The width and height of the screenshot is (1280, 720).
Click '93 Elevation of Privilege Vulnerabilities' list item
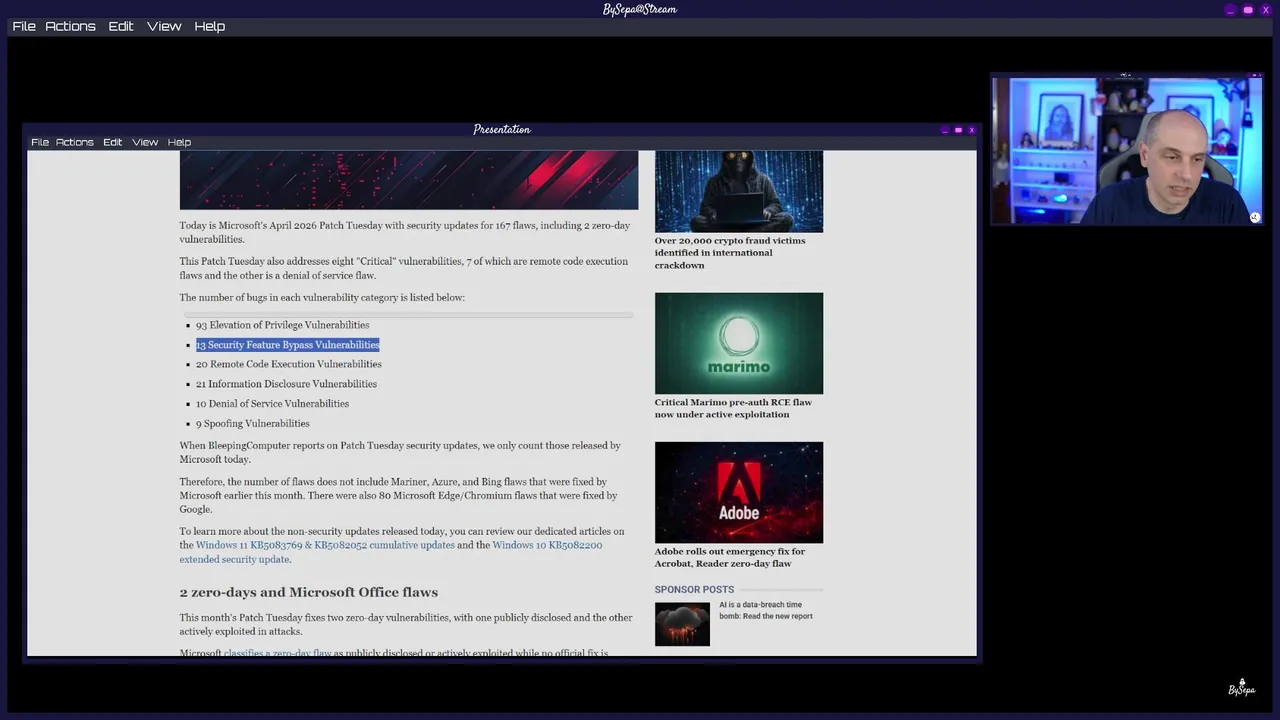click(x=282, y=325)
